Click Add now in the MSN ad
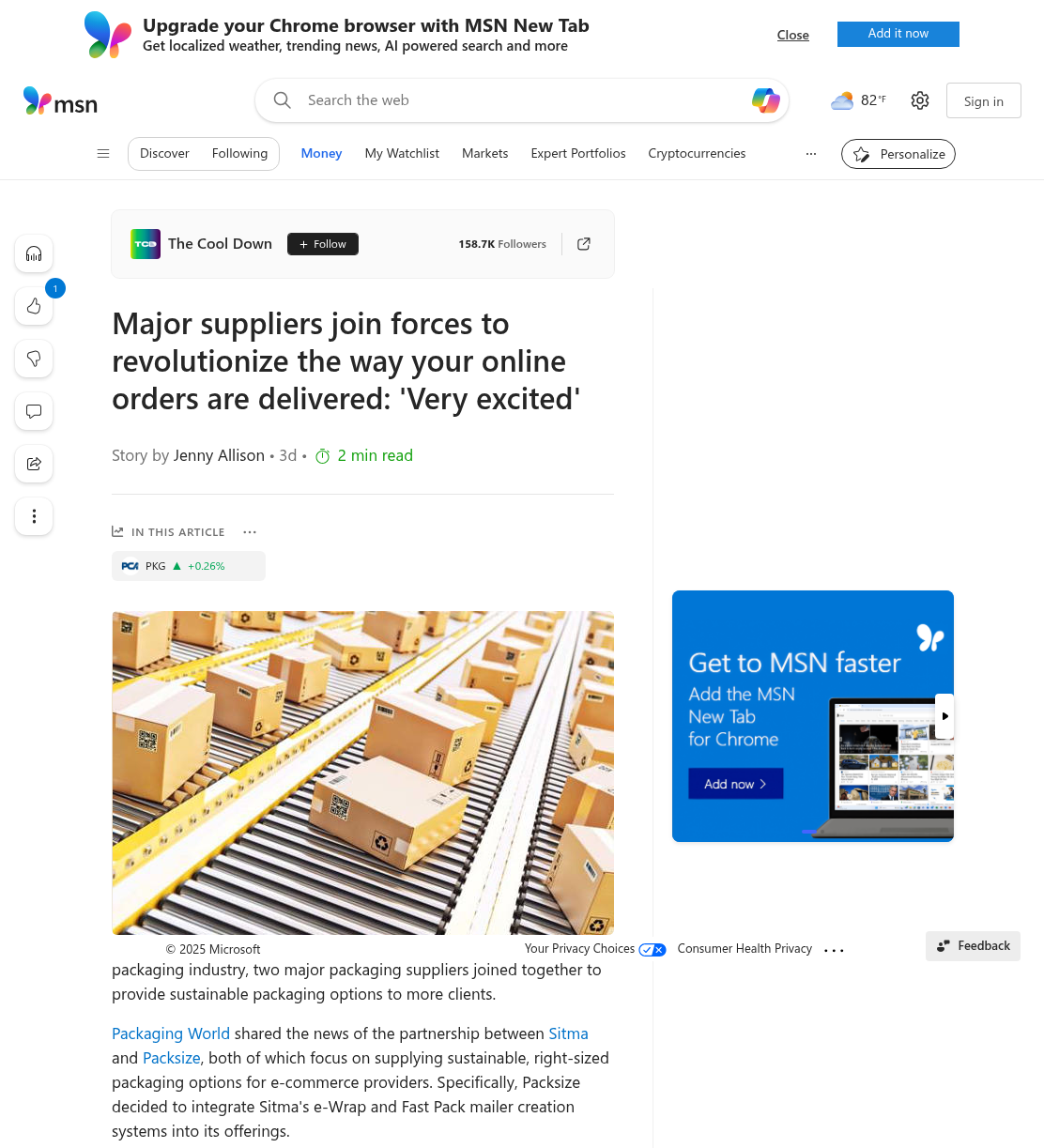This screenshot has height=1148, width=1044. click(736, 784)
